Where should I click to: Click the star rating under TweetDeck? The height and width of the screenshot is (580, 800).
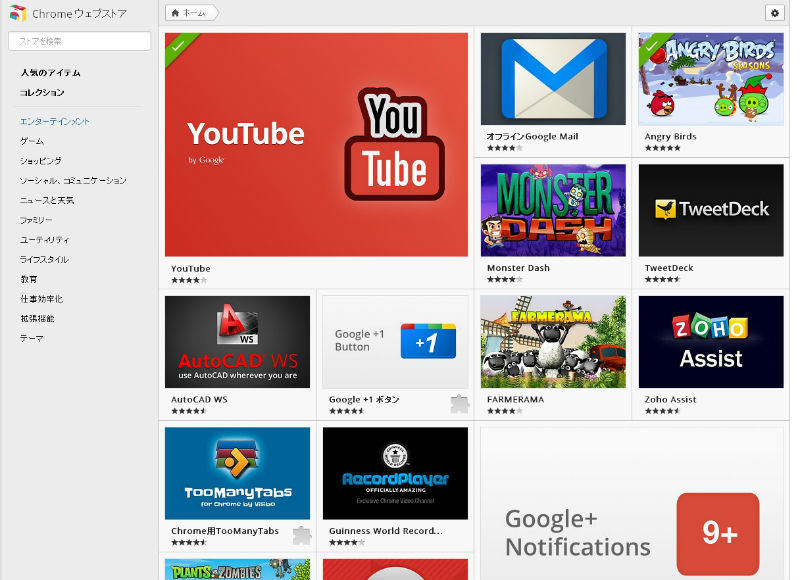click(x=662, y=280)
